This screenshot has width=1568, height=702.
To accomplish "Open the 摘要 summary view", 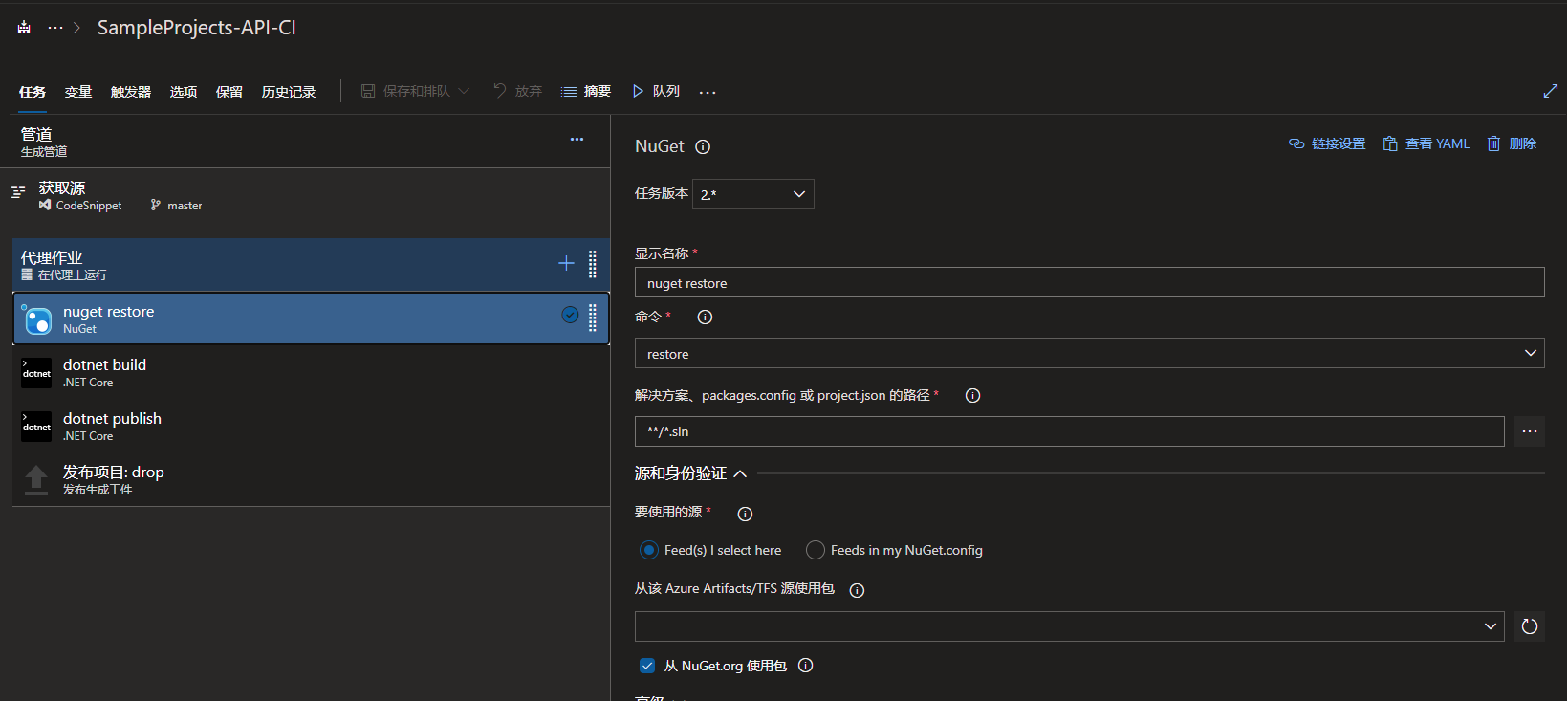I will coord(586,91).
